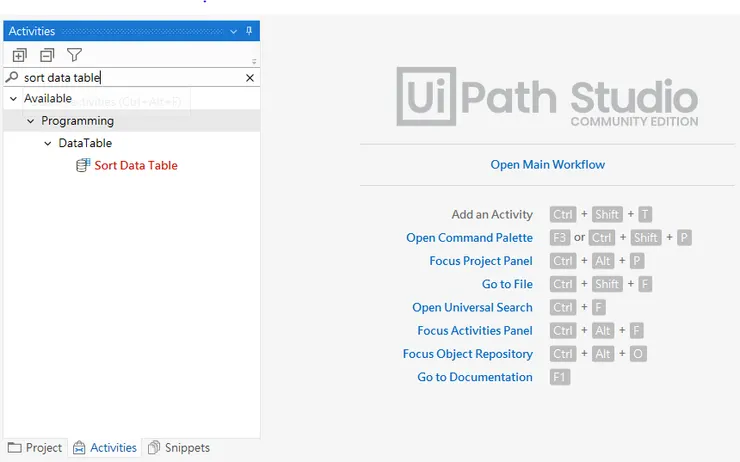740x462 pixels.
Task: Click the Go to Documentation link
Action: (x=475, y=377)
